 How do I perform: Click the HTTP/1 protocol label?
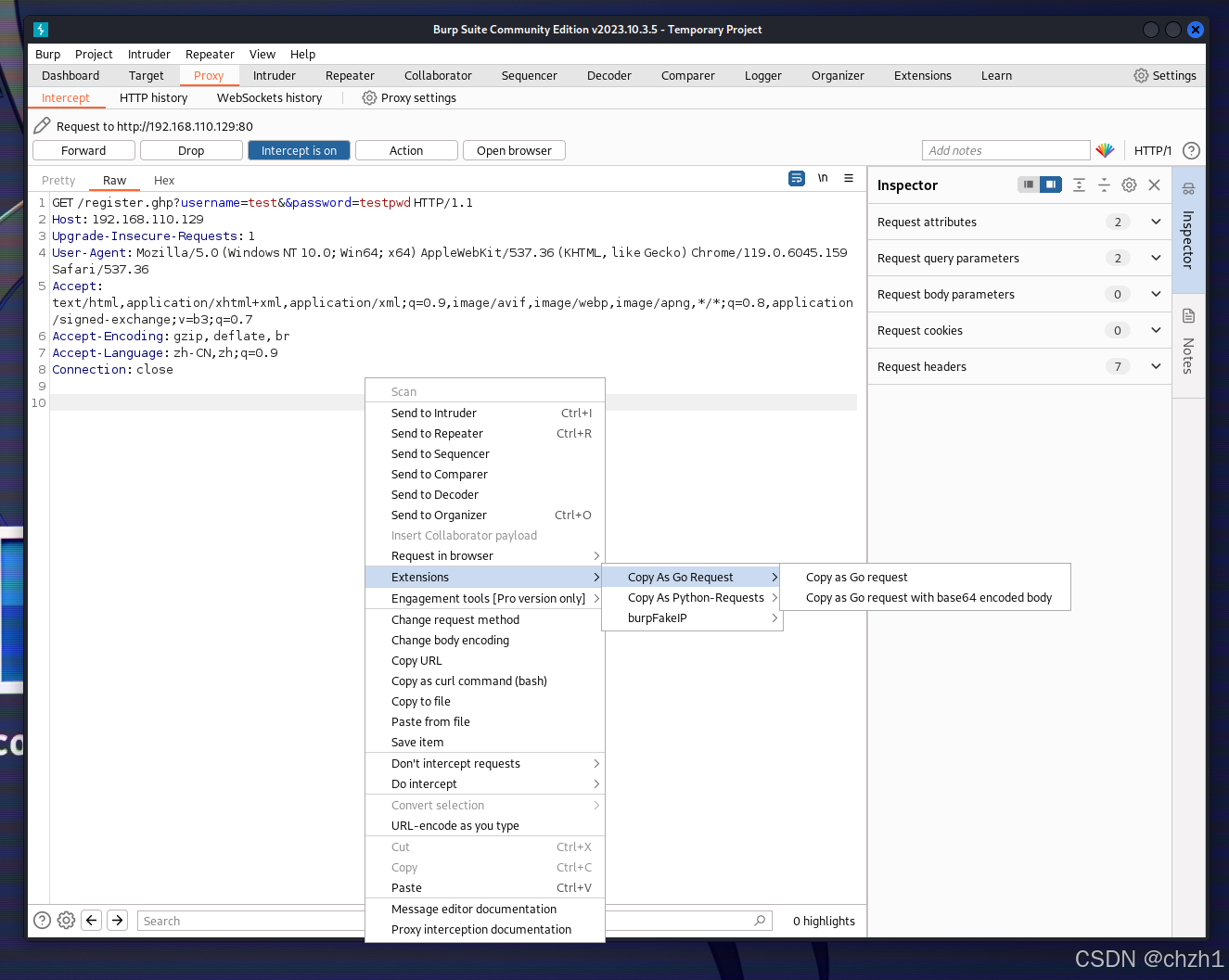[x=1153, y=150]
